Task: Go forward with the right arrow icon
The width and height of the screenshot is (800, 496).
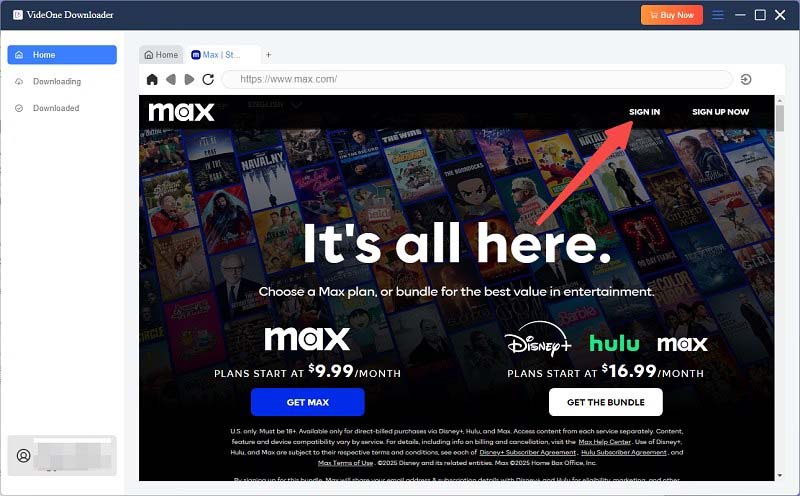Action: (x=189, y=79)
